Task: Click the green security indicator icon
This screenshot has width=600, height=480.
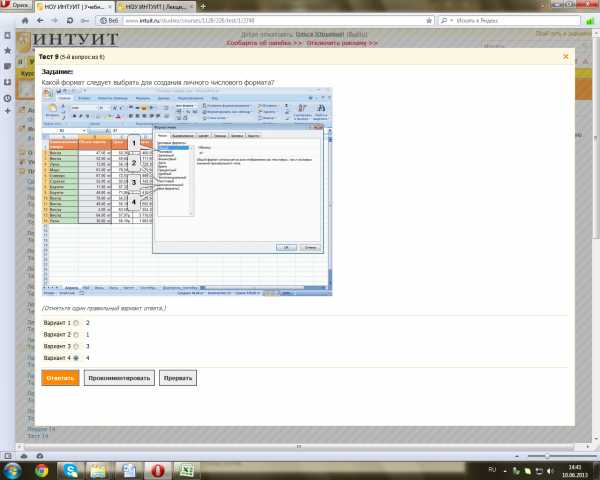Action: pyautogui.click(x=590, y=21)
